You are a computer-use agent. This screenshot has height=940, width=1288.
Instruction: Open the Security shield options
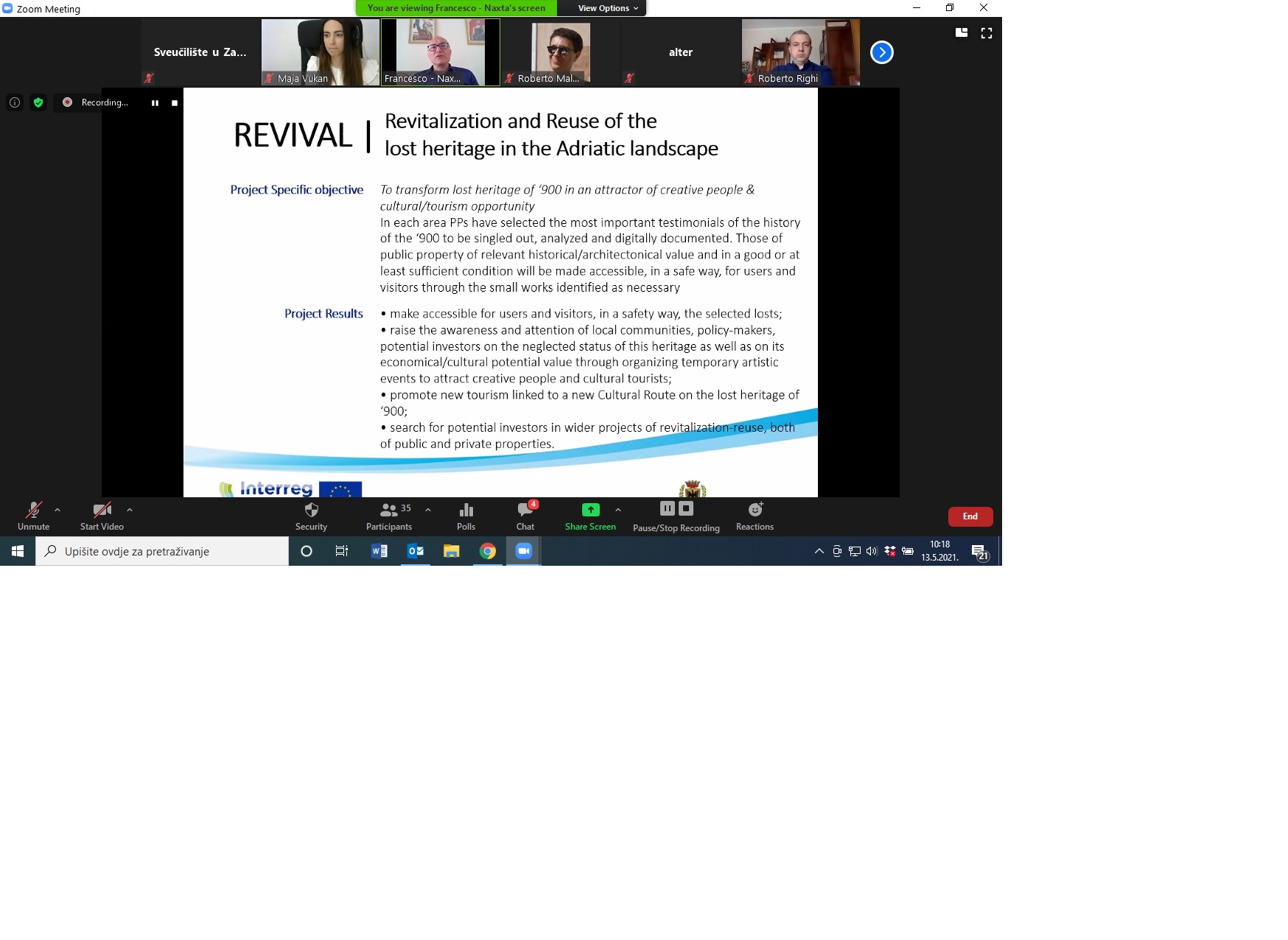[x=311, y=516]
